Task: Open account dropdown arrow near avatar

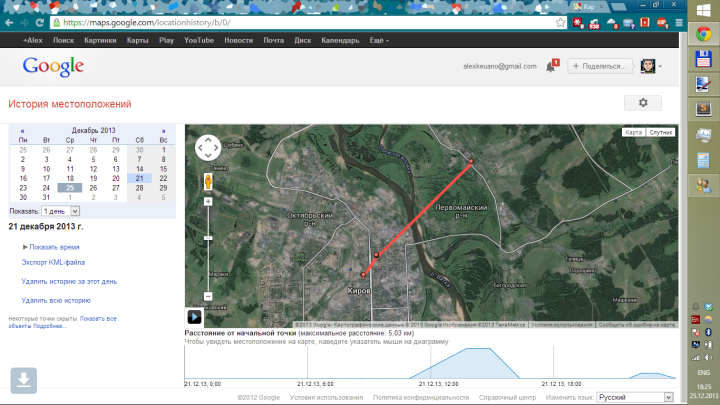Action: tap(660, 67)
